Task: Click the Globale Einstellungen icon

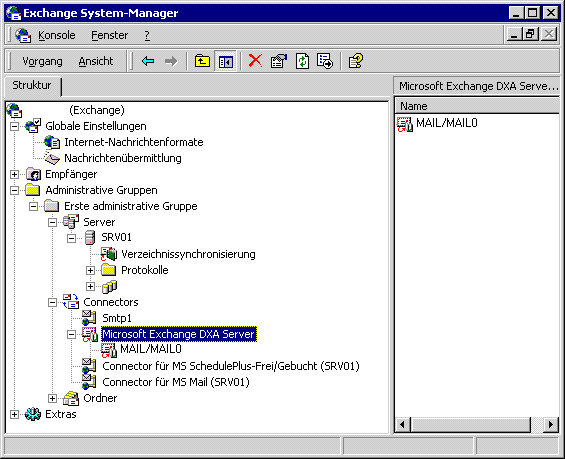Action: click(33, 126)
